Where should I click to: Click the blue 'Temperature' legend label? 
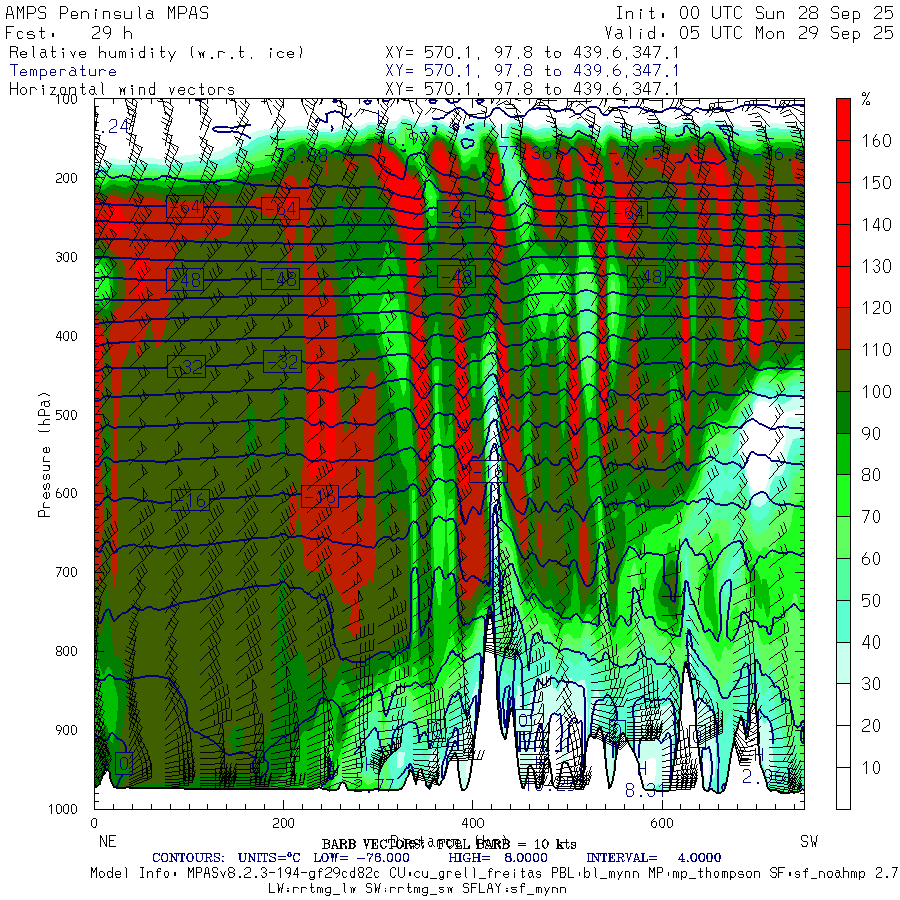(x=63, y=71)
